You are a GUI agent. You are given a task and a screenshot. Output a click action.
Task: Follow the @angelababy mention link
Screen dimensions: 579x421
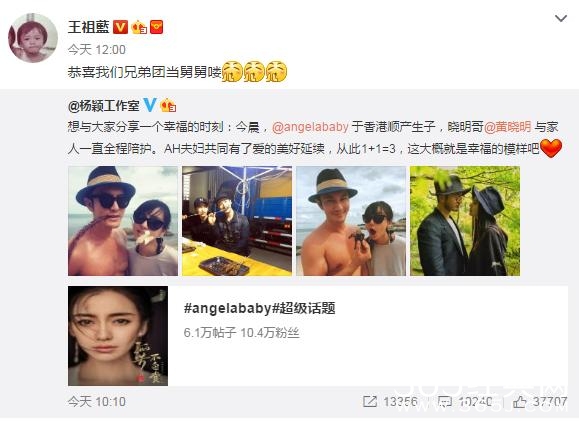click(x=310, y=127)
